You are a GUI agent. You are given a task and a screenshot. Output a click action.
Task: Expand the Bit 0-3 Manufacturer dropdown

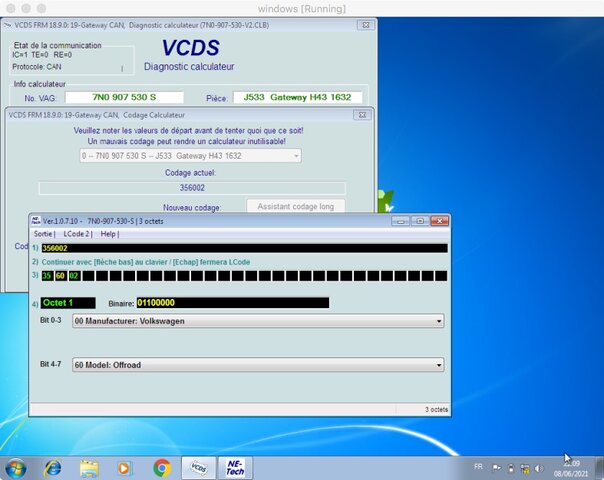tap(258, 321)
